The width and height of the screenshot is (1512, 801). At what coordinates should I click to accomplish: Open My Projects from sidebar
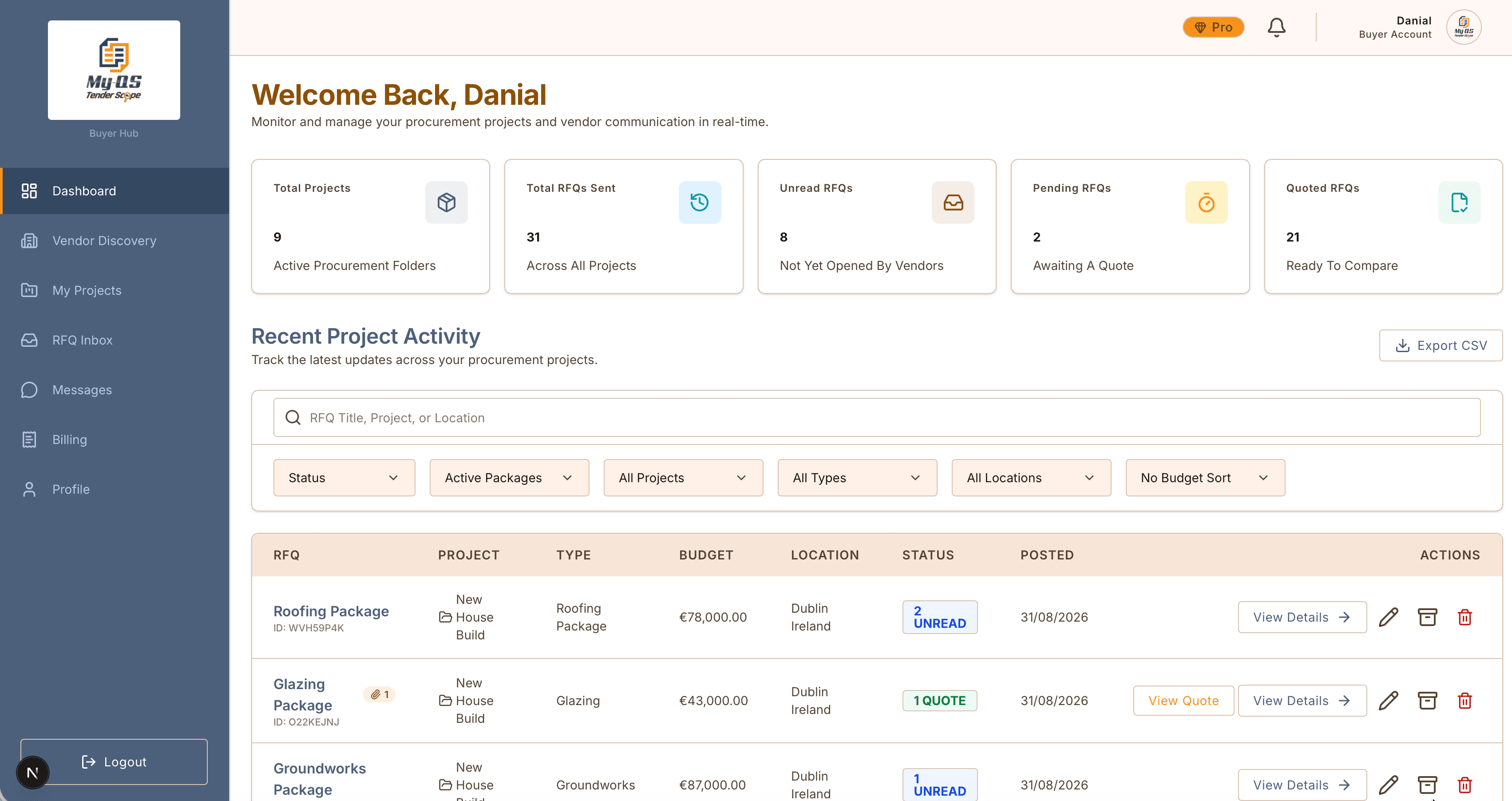tap(115, 291)
